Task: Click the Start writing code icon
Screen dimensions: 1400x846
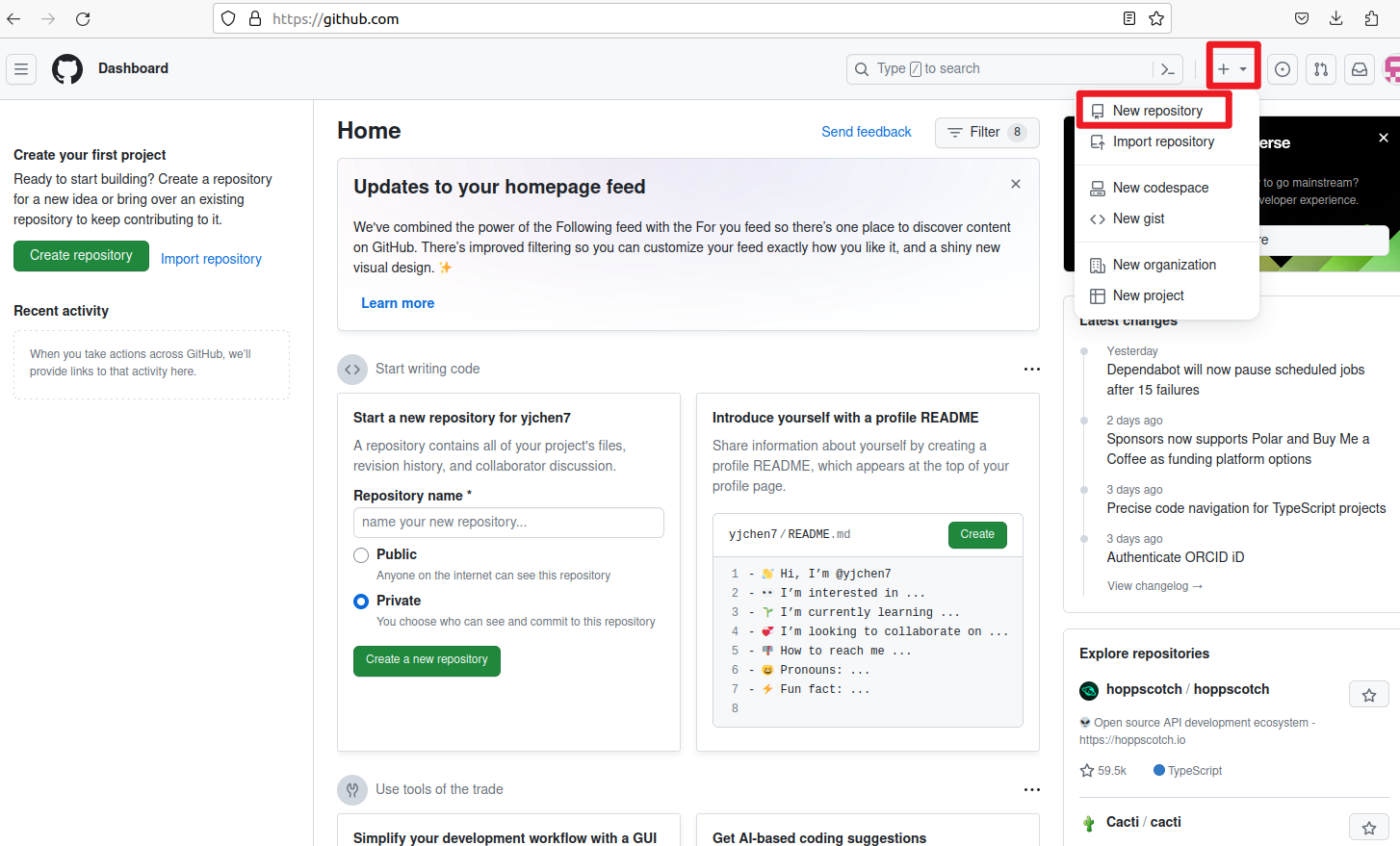Action: (352, 370)
